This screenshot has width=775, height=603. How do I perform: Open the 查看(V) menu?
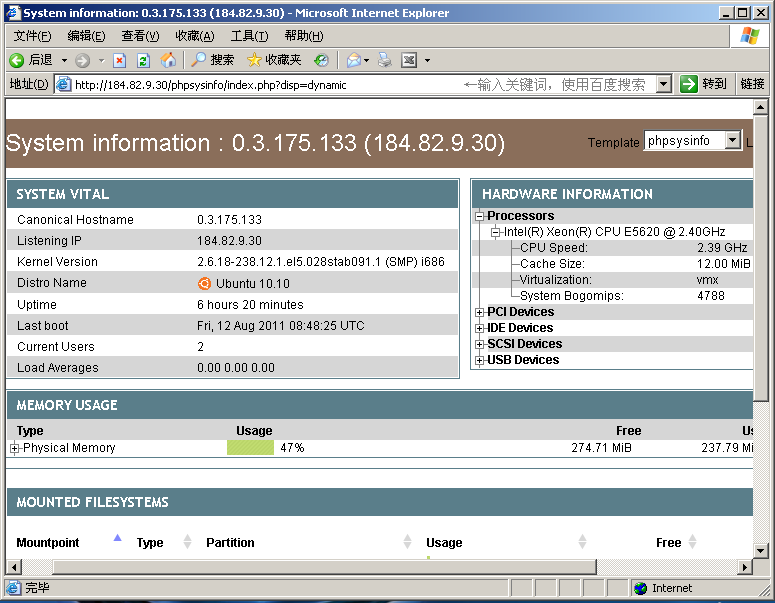(140, 36)
